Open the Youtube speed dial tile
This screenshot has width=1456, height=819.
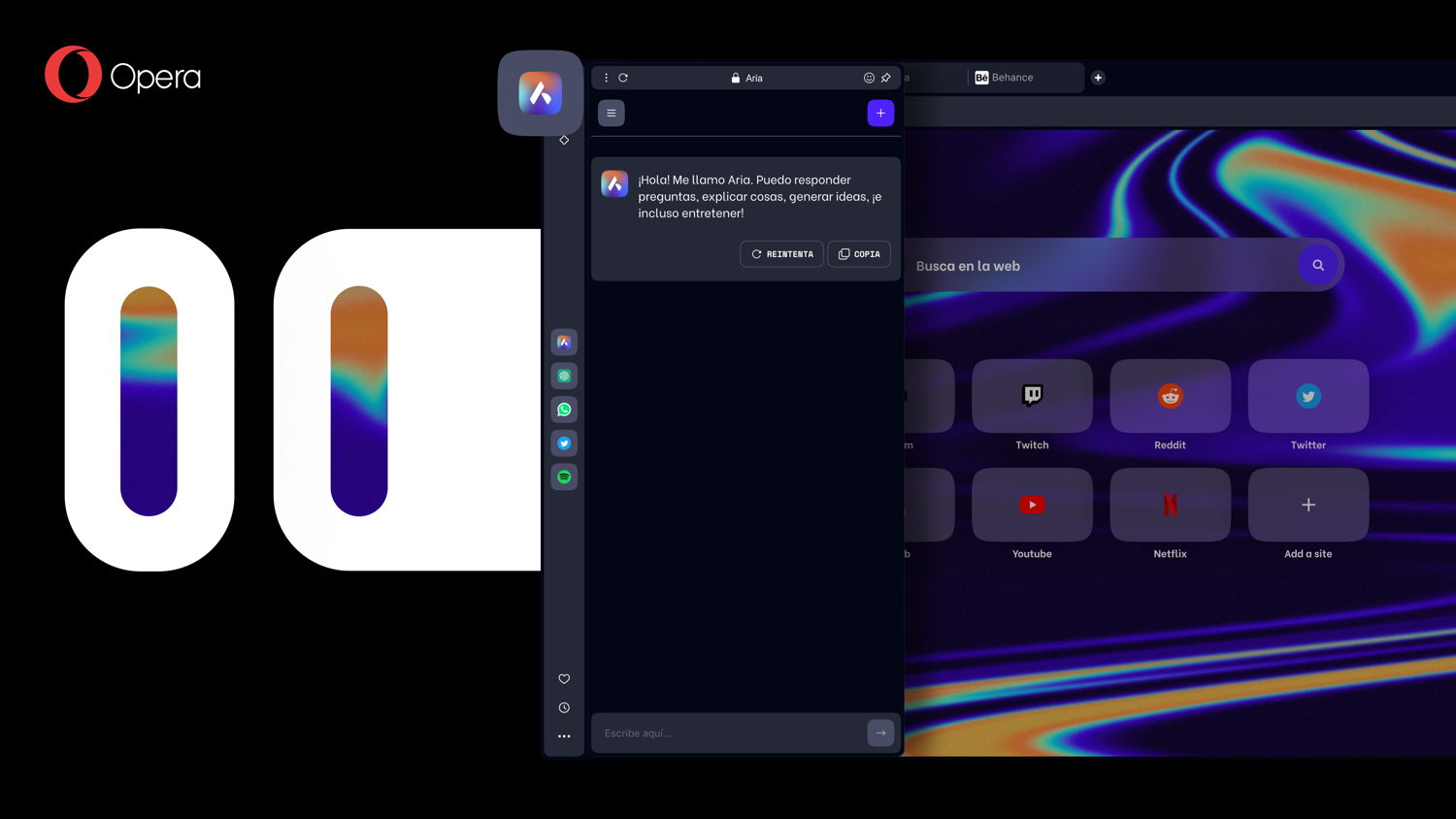coord(1032,505)
